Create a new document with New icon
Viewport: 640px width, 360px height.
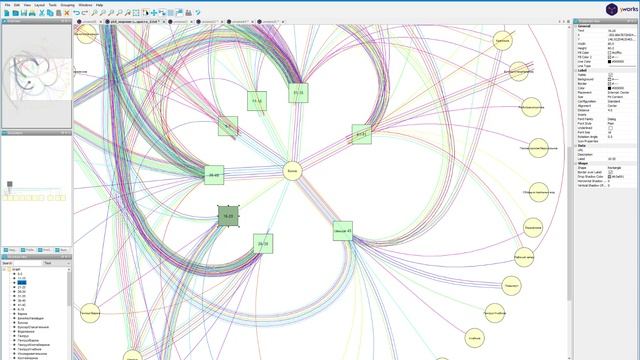click(7, 13)
